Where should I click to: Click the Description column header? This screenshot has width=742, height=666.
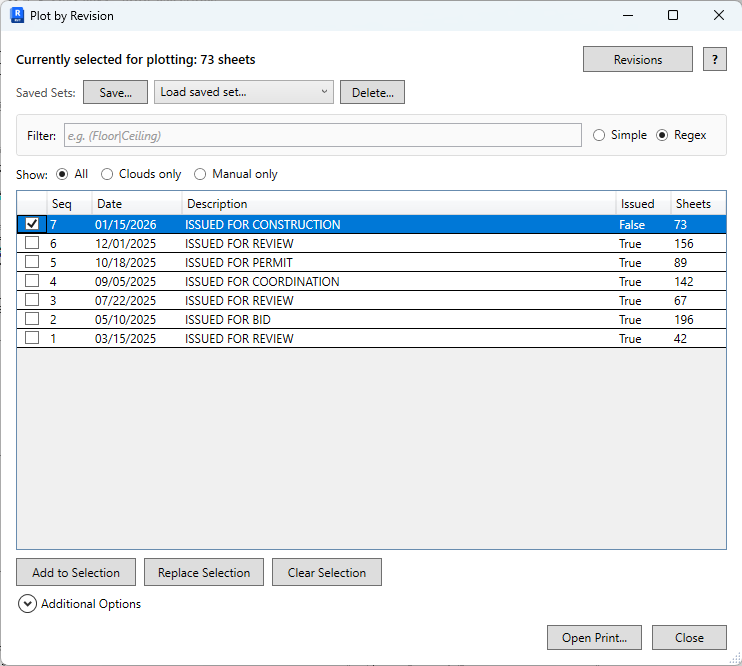point(397,204)
